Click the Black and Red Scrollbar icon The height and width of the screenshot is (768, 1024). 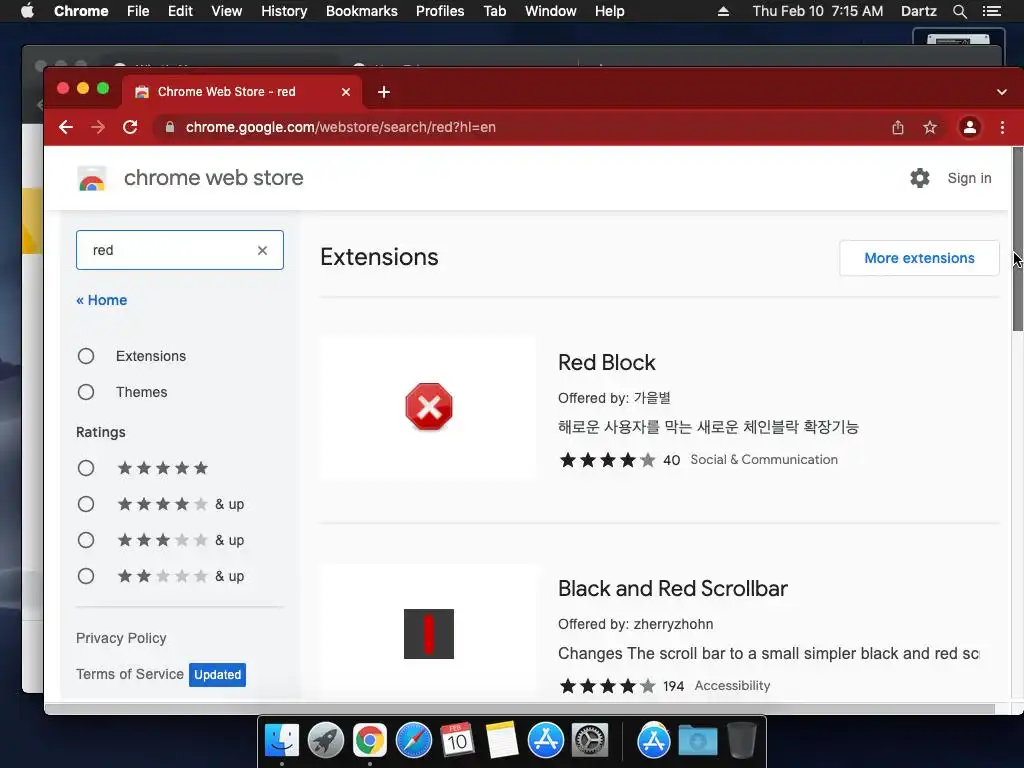point(428,633)
